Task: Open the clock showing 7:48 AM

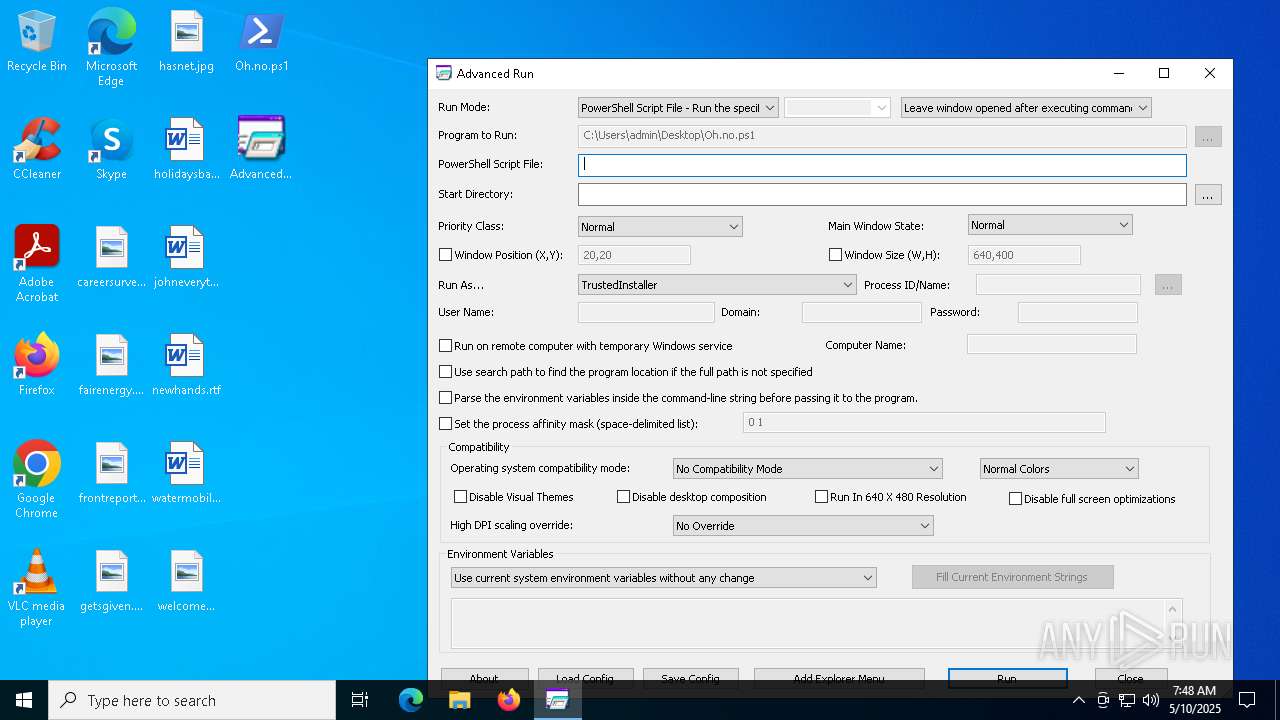Action: [1195, 700]
